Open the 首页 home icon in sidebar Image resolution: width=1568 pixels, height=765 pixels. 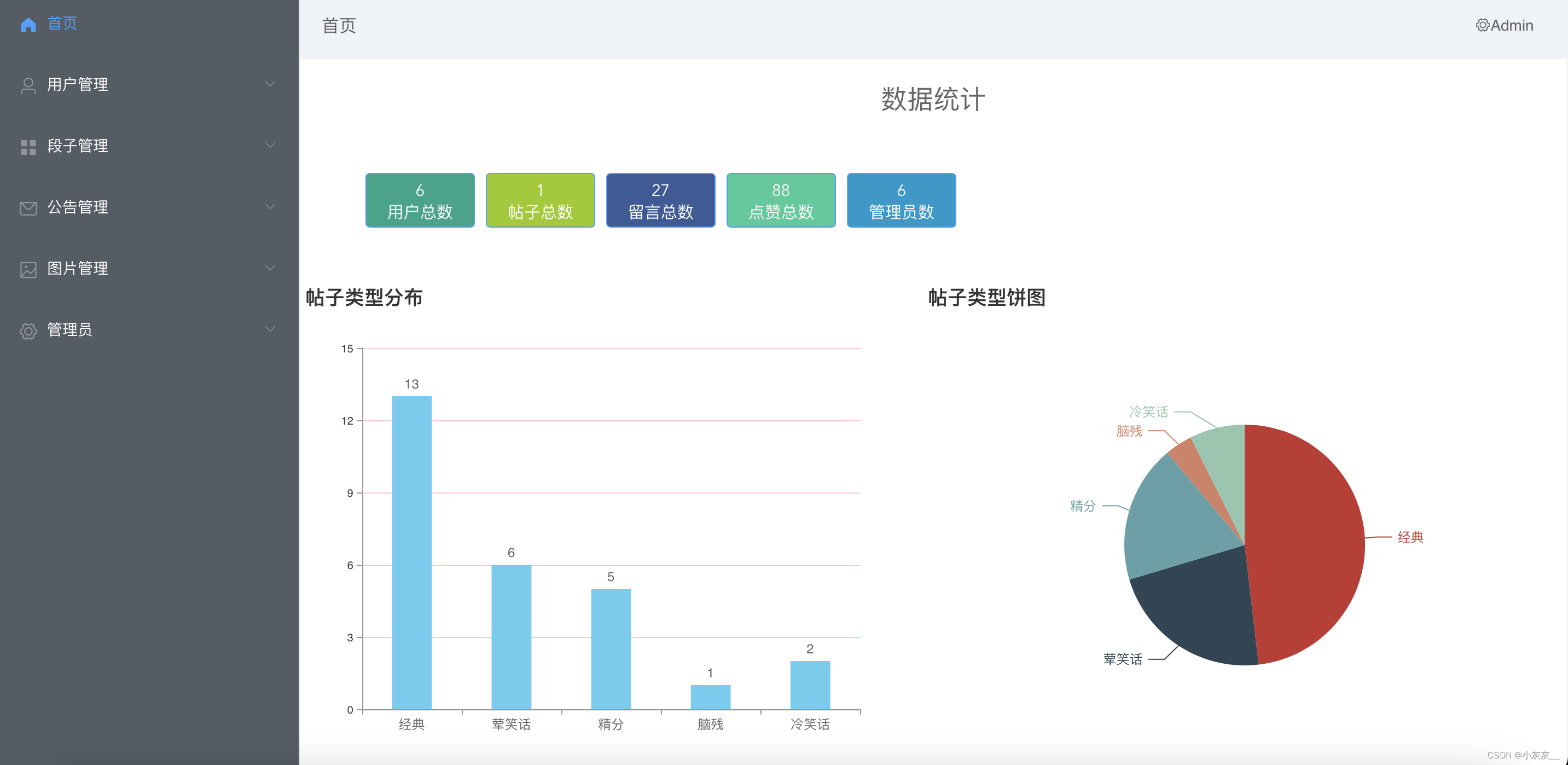28,24
